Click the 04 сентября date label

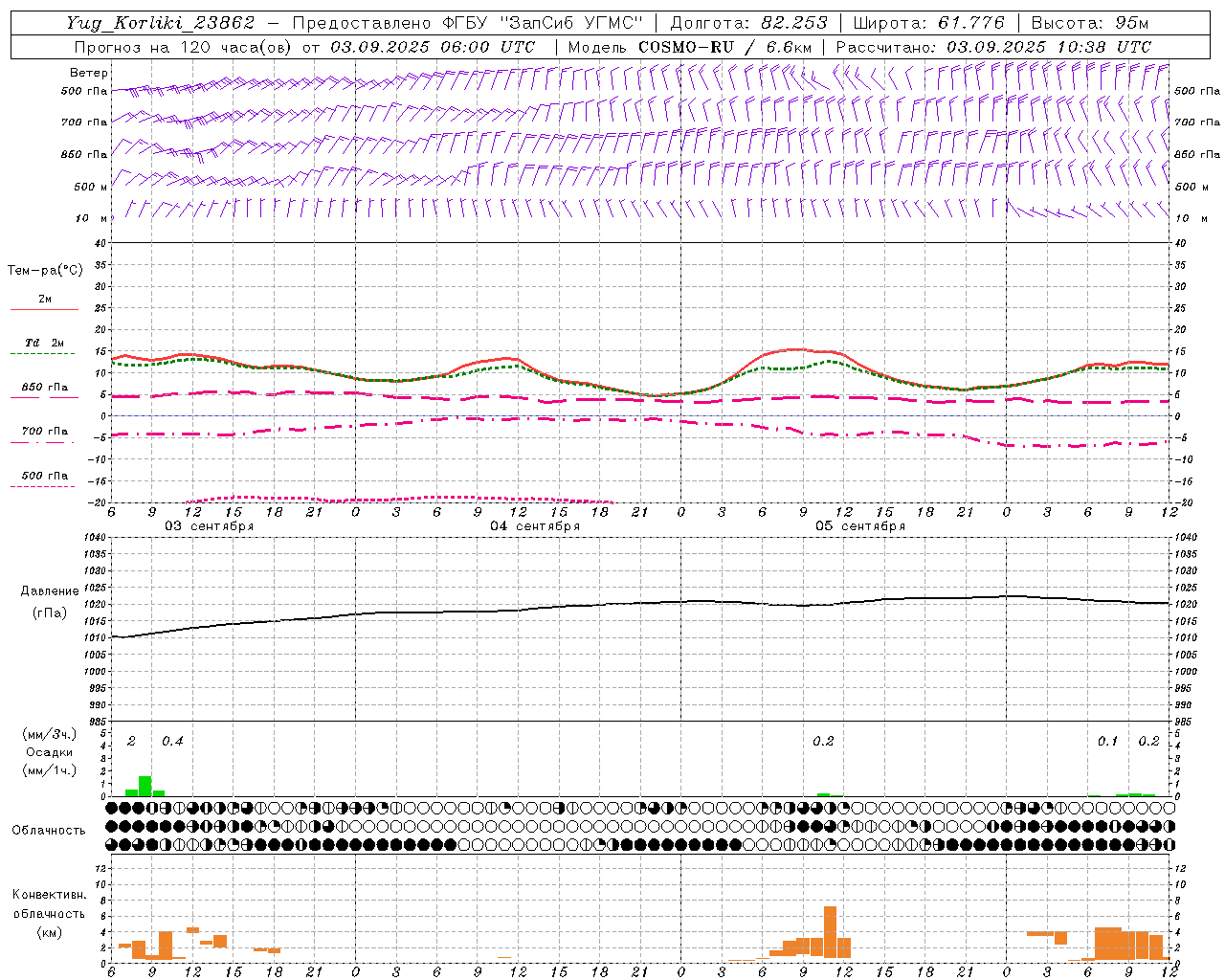click(x=535, y=526)
